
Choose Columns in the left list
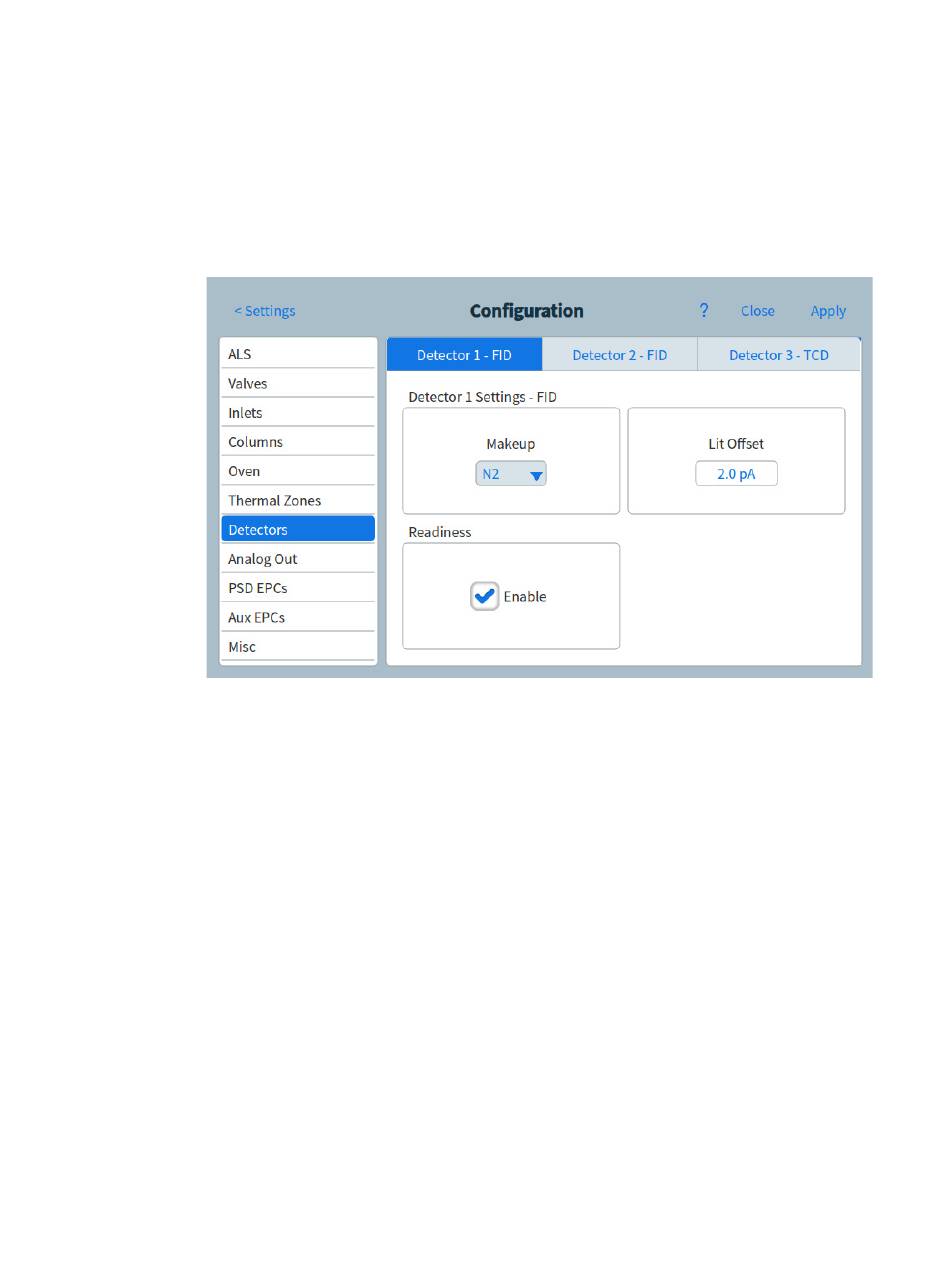click(298, 441)
